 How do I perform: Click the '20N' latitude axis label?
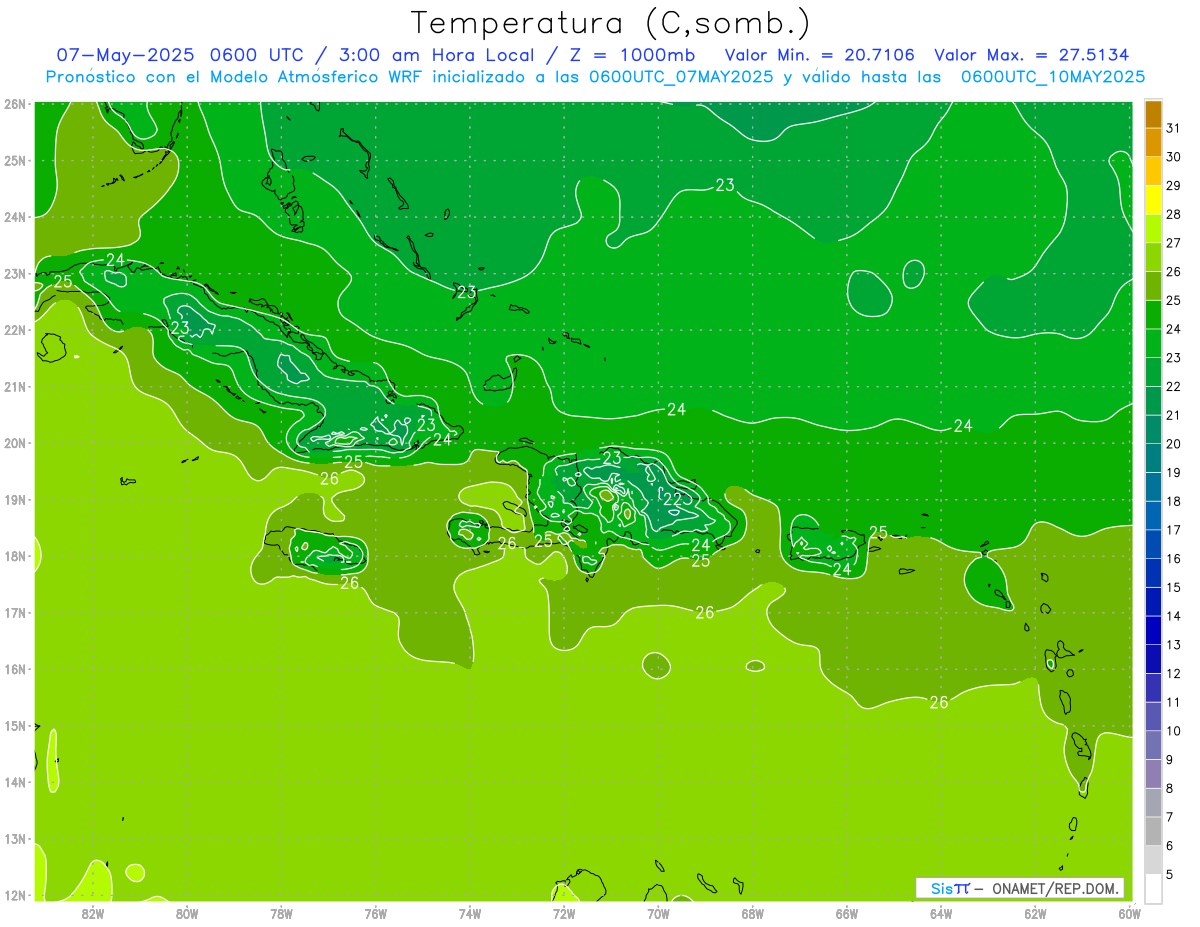pyautogui.click(x=14, y=443)
